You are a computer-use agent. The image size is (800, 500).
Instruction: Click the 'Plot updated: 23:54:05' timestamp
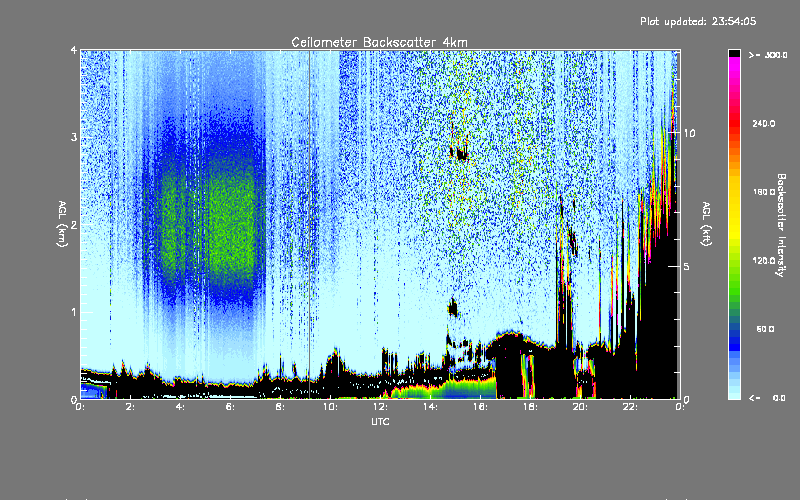[698, 21]
